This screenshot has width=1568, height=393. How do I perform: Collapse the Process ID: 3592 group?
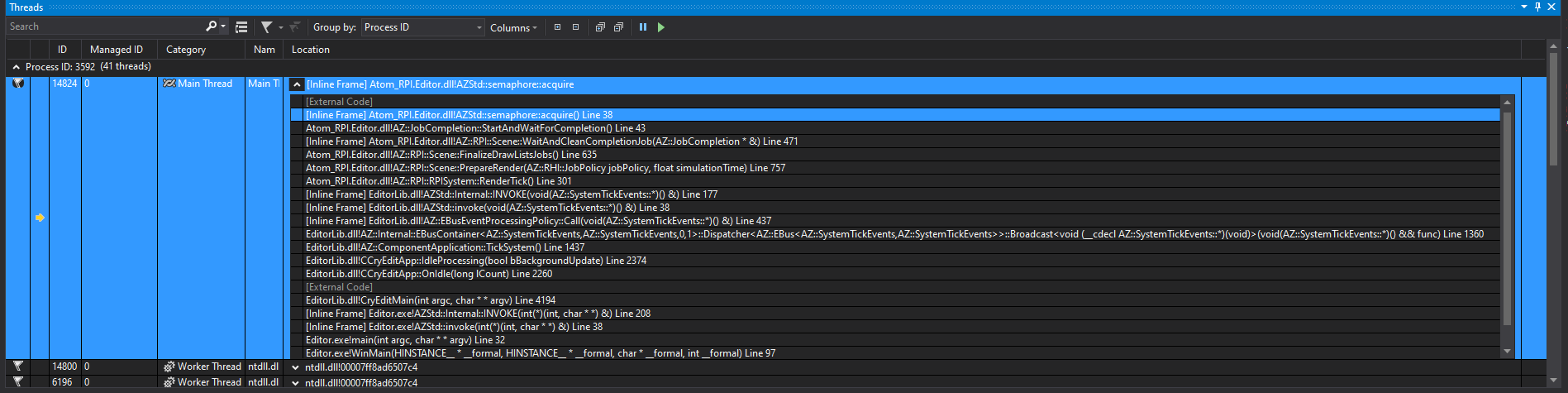pos(16,67)
